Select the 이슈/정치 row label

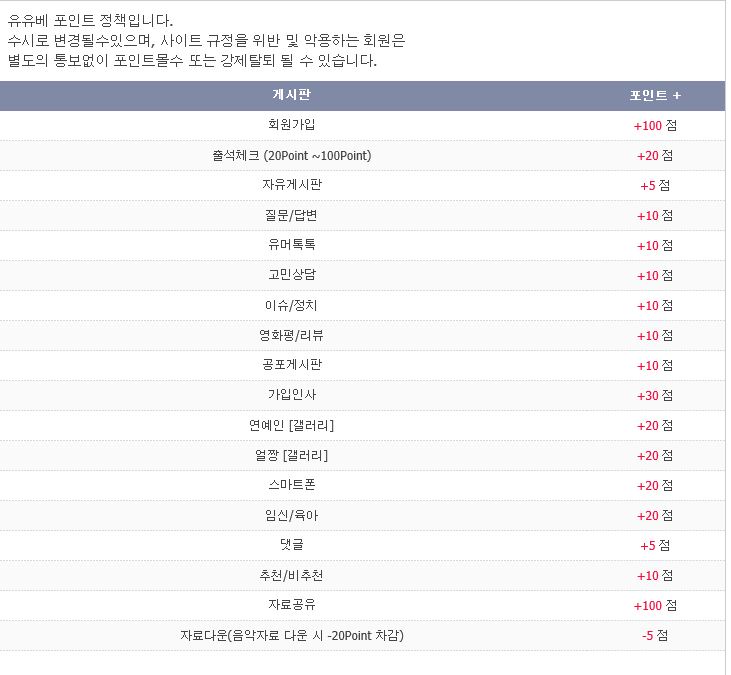[291, 305]
